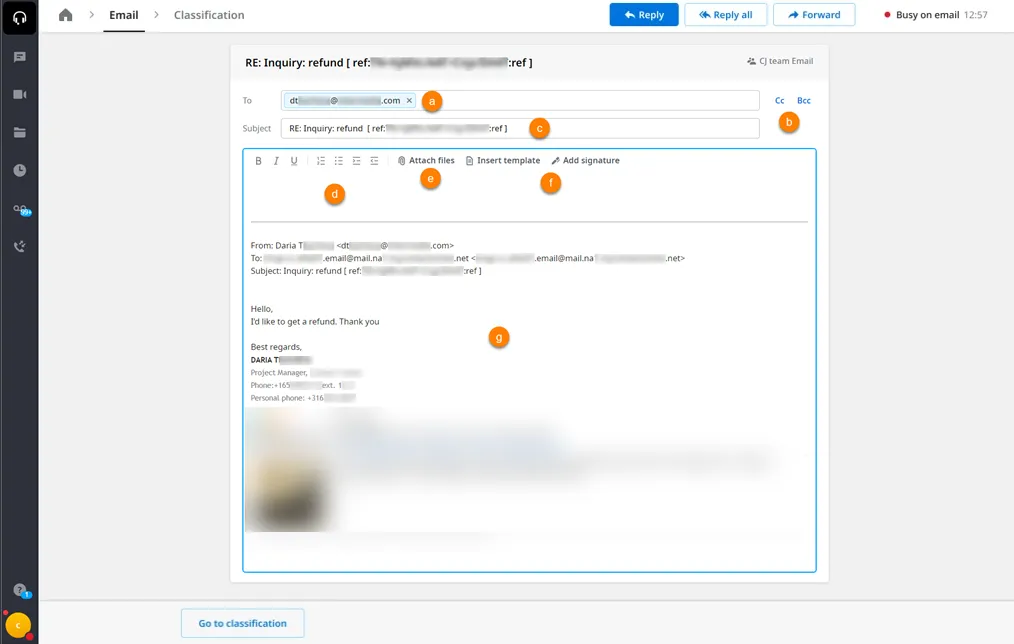1014x644 pixels.
Task: Open the search sidebar icon with 99+ badge
Action: point(21,209)
